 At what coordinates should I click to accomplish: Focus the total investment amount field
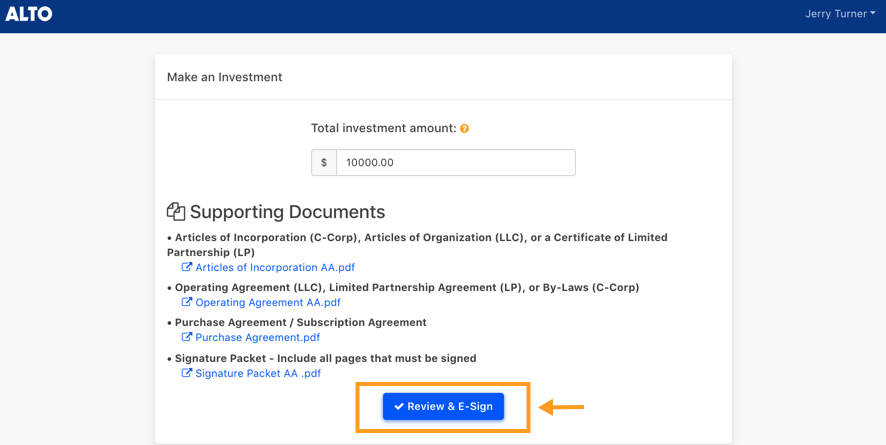pyautogui.click(x=455, y=163)
